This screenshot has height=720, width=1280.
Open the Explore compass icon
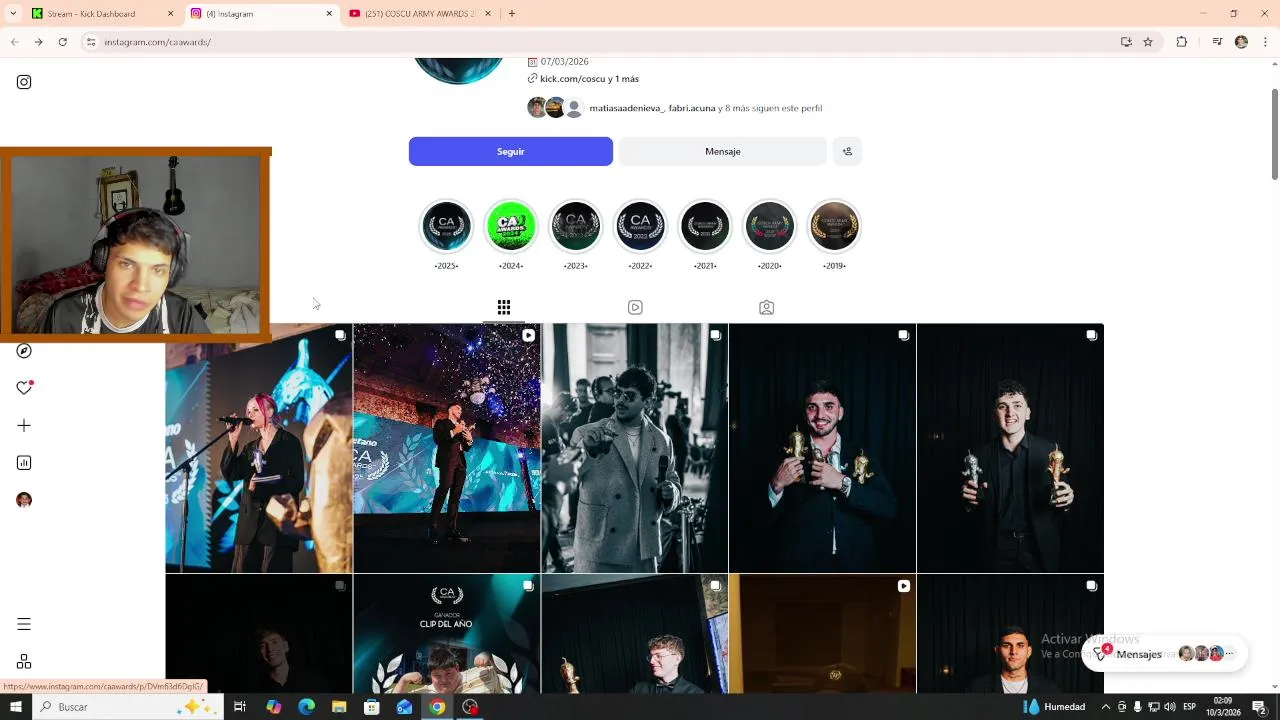tap(24, 351)
